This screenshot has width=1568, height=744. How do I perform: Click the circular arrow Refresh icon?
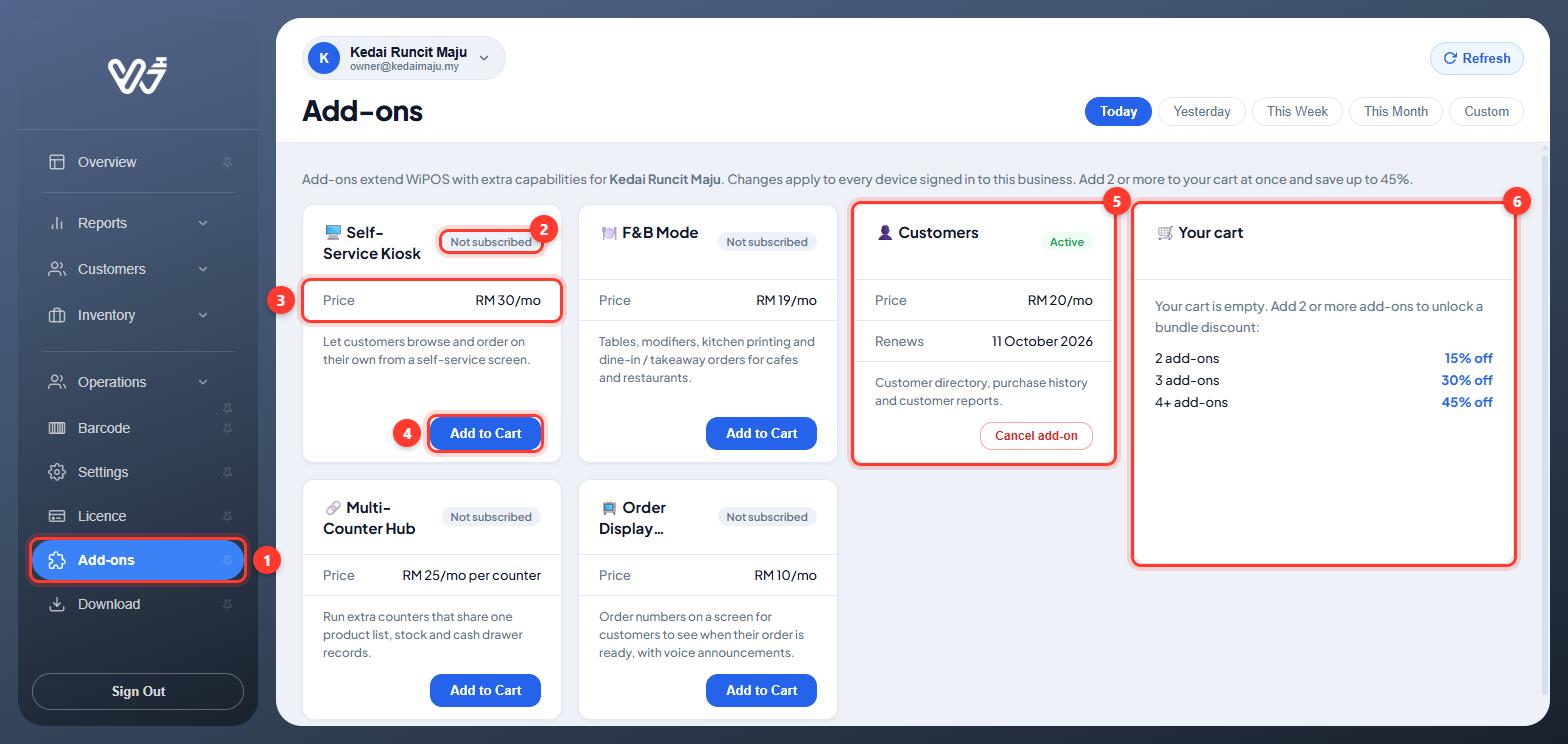coord(1451,58)
